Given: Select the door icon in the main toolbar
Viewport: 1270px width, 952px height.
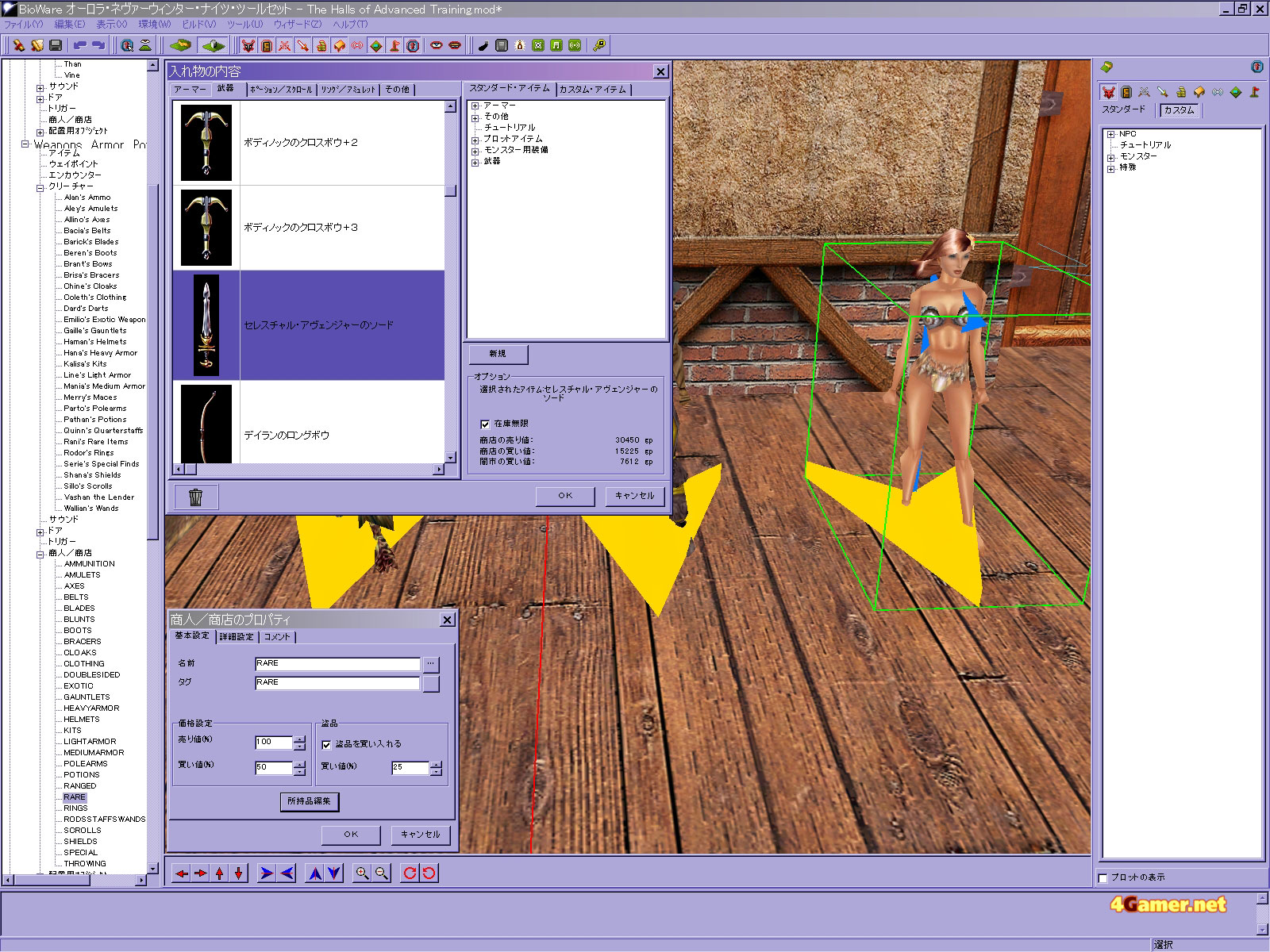Looking at the screenshot, I should point(267,45).
